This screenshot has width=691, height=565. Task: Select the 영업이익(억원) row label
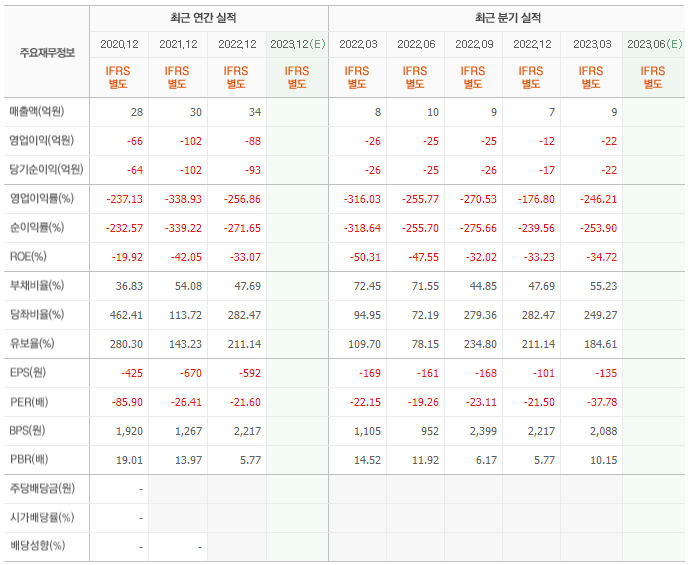(x=42, y=141)
